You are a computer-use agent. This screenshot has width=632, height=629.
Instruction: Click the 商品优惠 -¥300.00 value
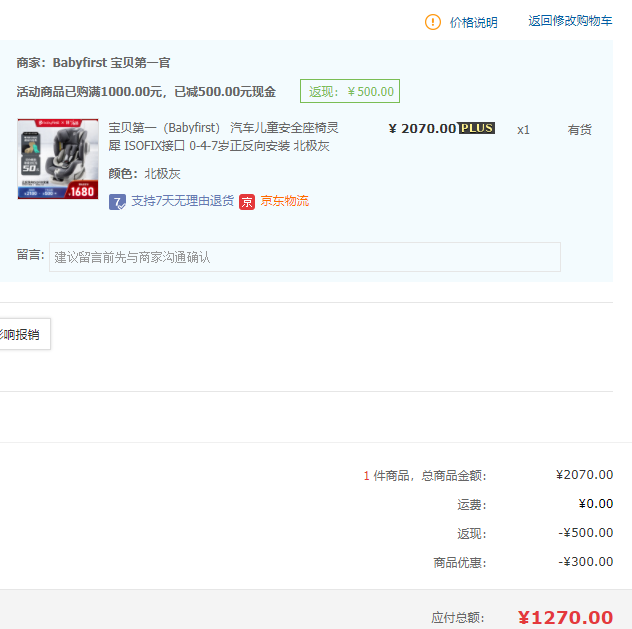pyautogui.click(x=586, y=562)
